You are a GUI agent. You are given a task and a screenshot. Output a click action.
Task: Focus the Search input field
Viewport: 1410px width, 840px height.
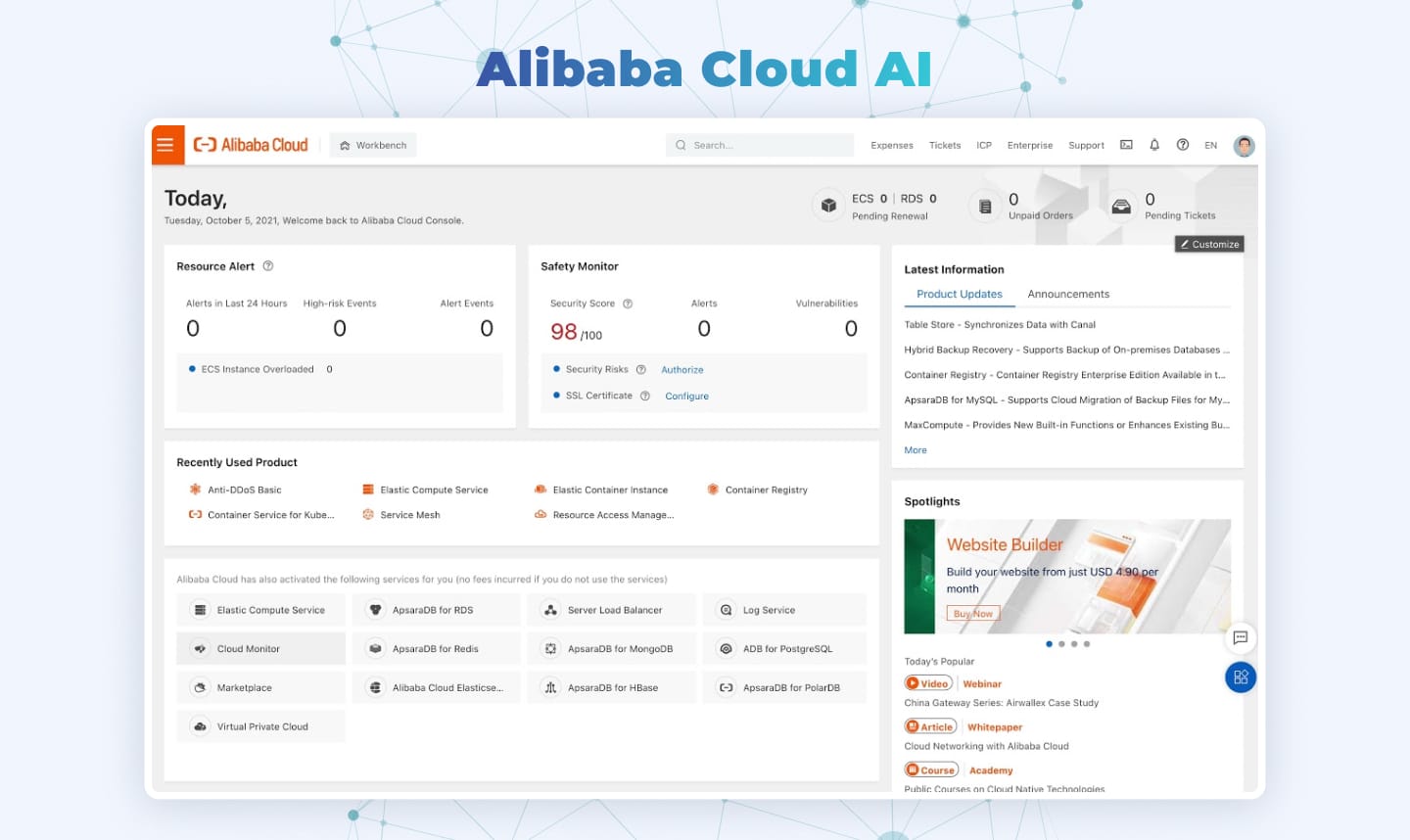[x=760, y=145]
